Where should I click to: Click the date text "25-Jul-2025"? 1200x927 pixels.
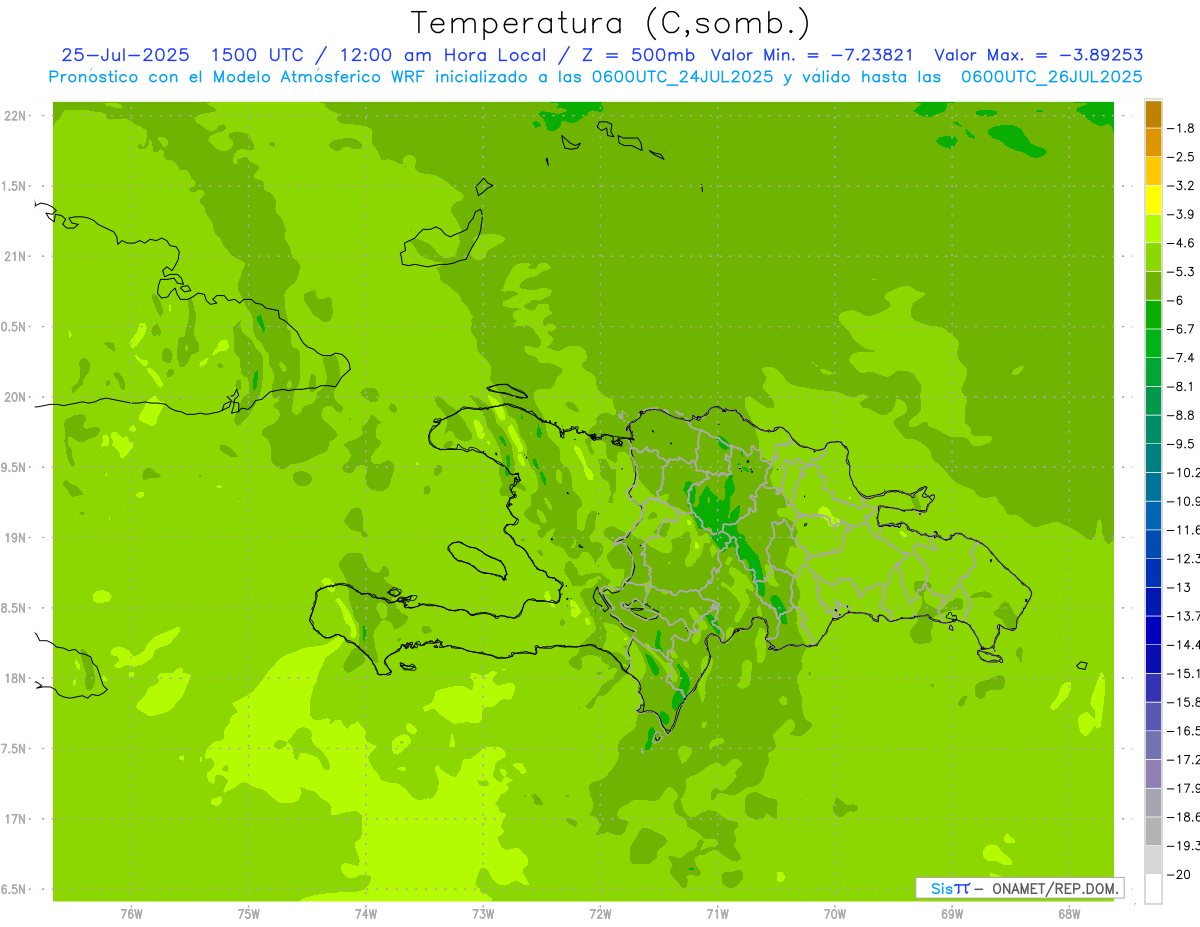[x=125, y=55]
